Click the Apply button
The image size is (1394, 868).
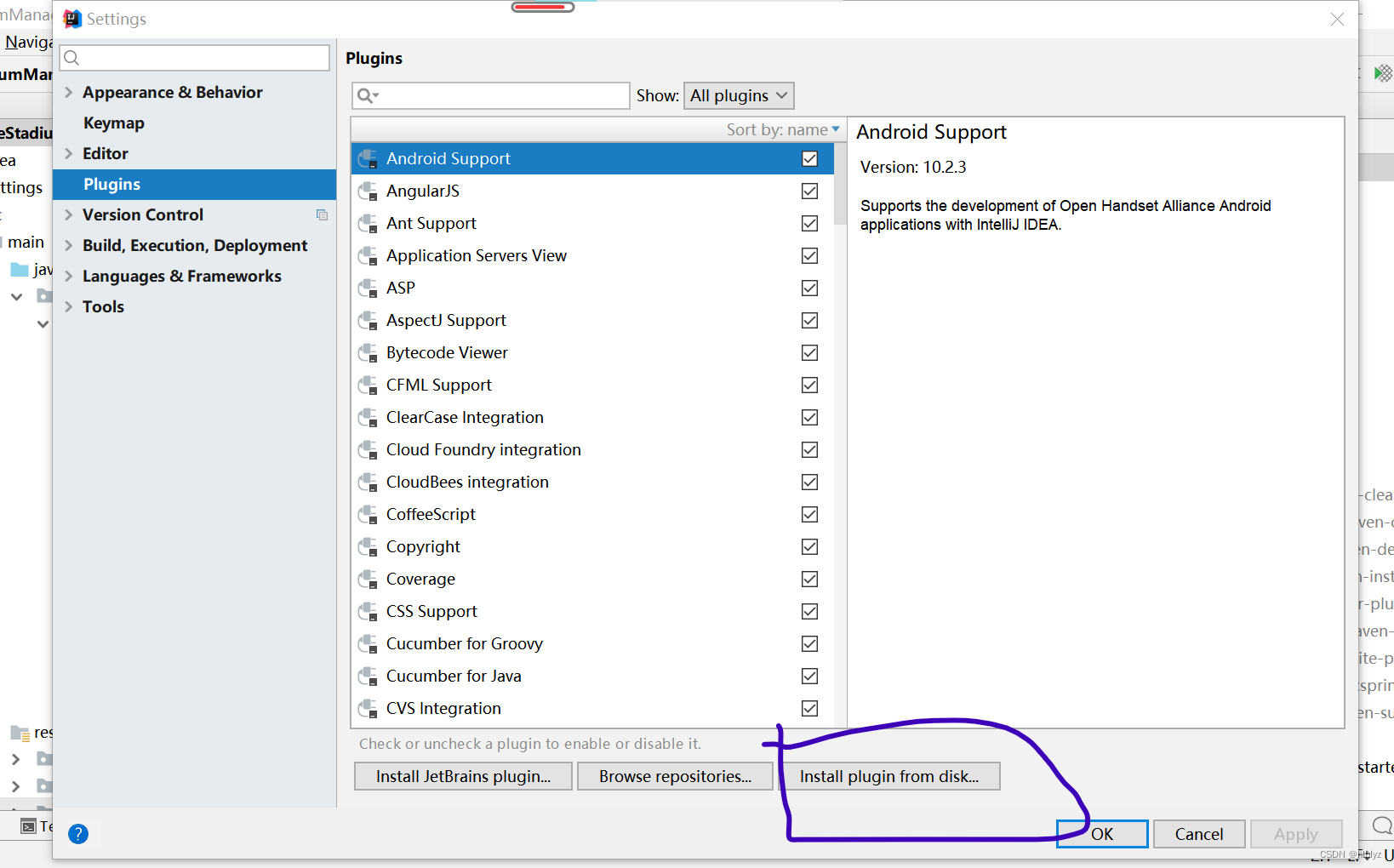click(x=1296, y=834)
